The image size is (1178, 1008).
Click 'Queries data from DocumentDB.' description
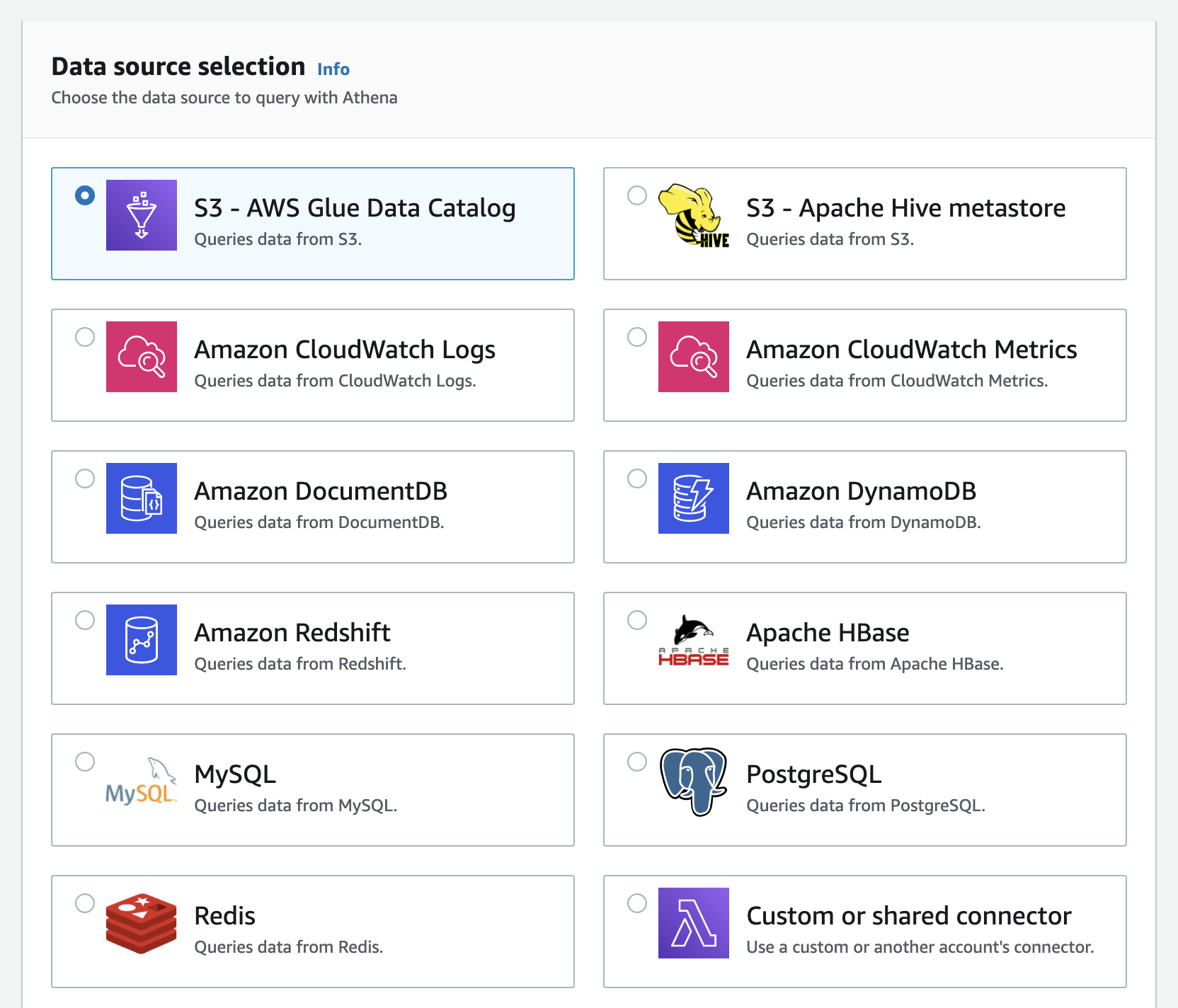319,522
